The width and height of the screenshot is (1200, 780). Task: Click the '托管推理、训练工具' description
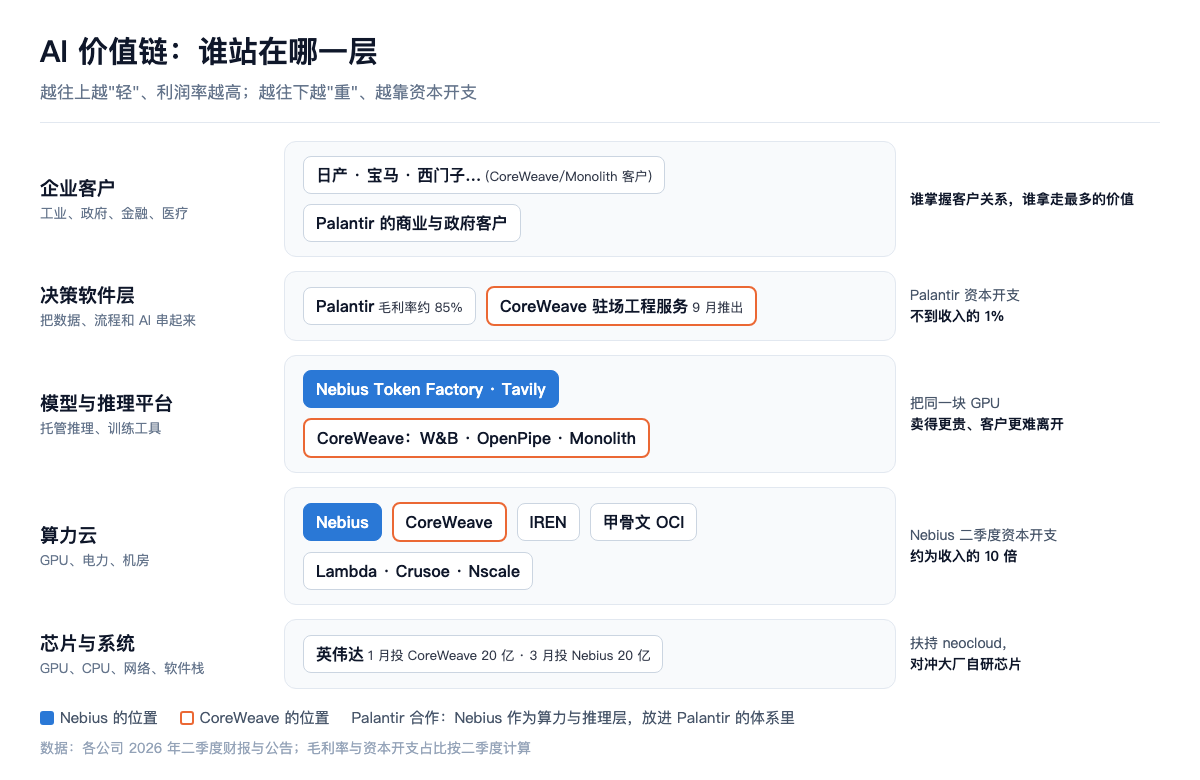tap(101, 429)
